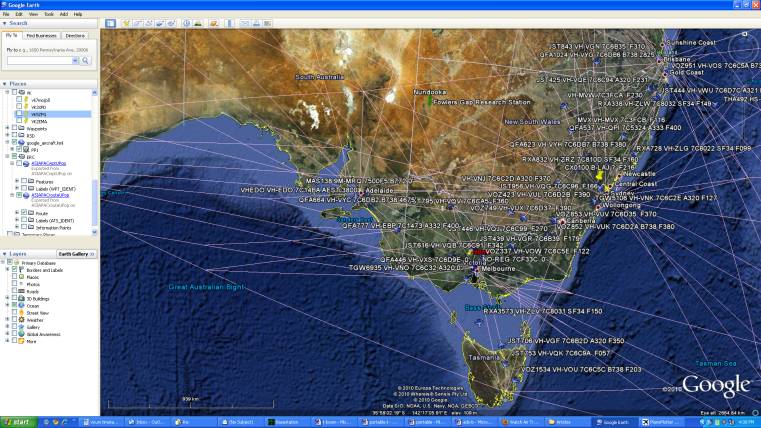Open the Add menu
761x428 pixels.
click(64, 15)
